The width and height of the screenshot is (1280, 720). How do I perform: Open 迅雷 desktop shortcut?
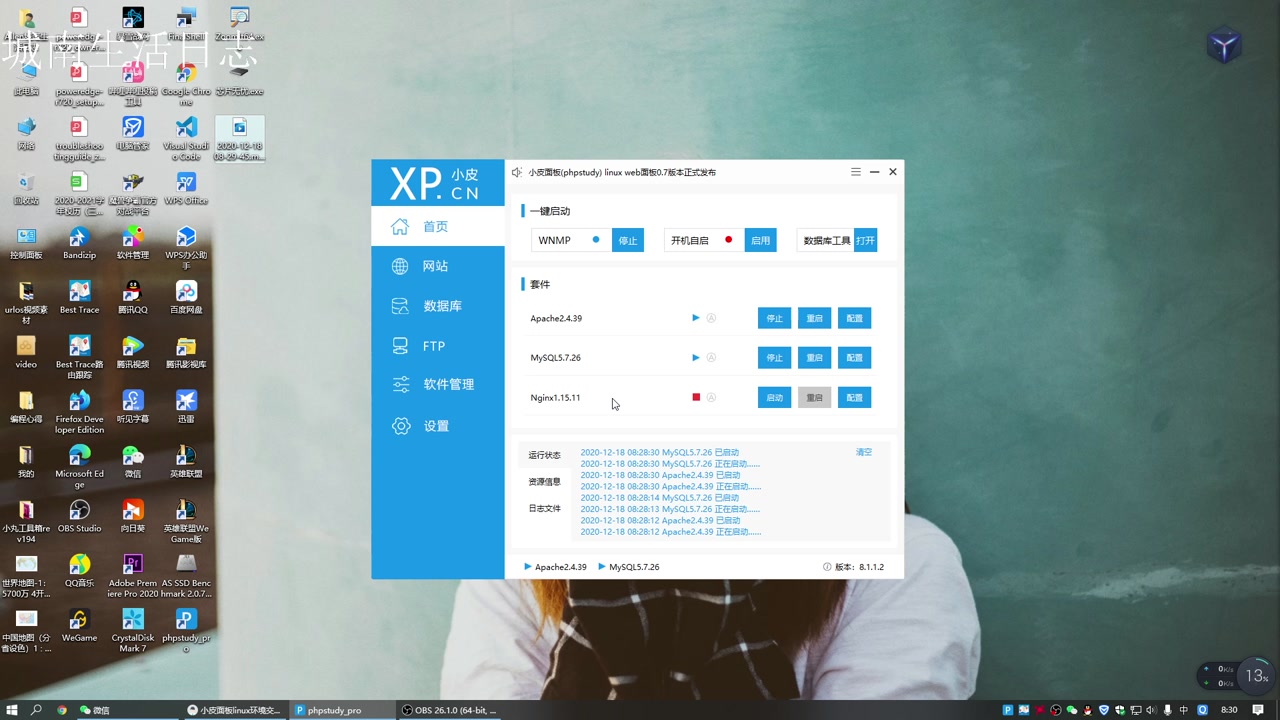tap(186, 406)
